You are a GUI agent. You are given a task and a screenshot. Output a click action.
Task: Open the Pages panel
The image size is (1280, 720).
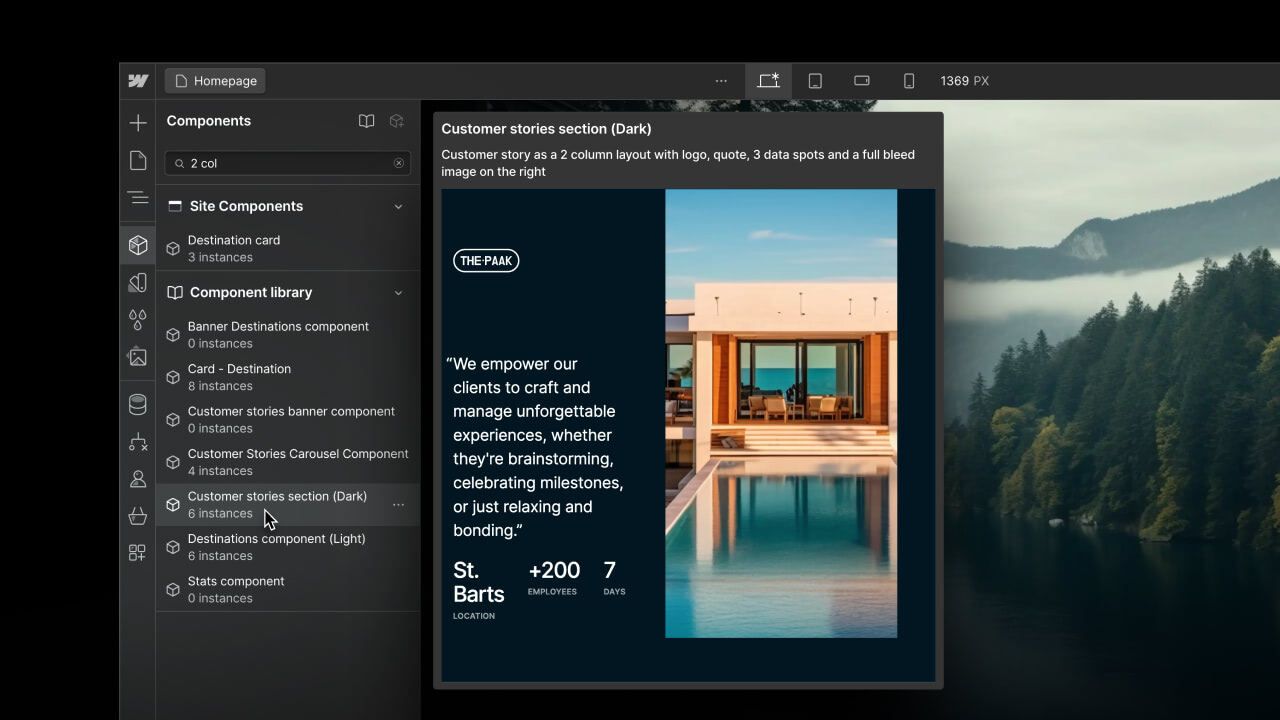137,160
